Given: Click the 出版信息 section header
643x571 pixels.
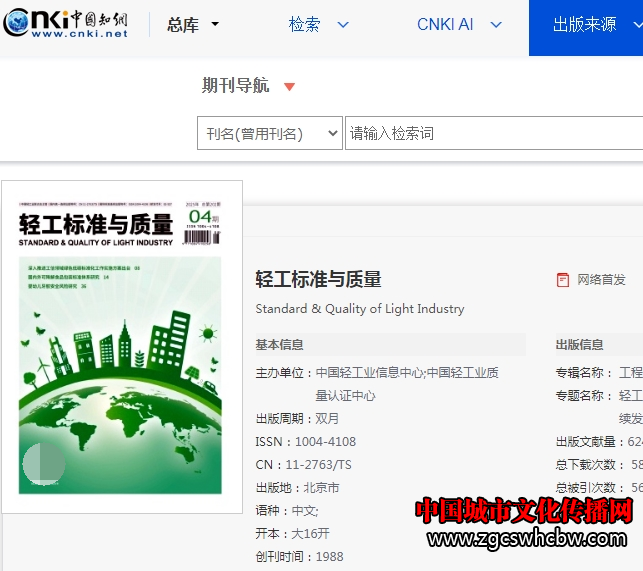Looking at the screenshot, I should pyautogui.click(x=580, y=344).
